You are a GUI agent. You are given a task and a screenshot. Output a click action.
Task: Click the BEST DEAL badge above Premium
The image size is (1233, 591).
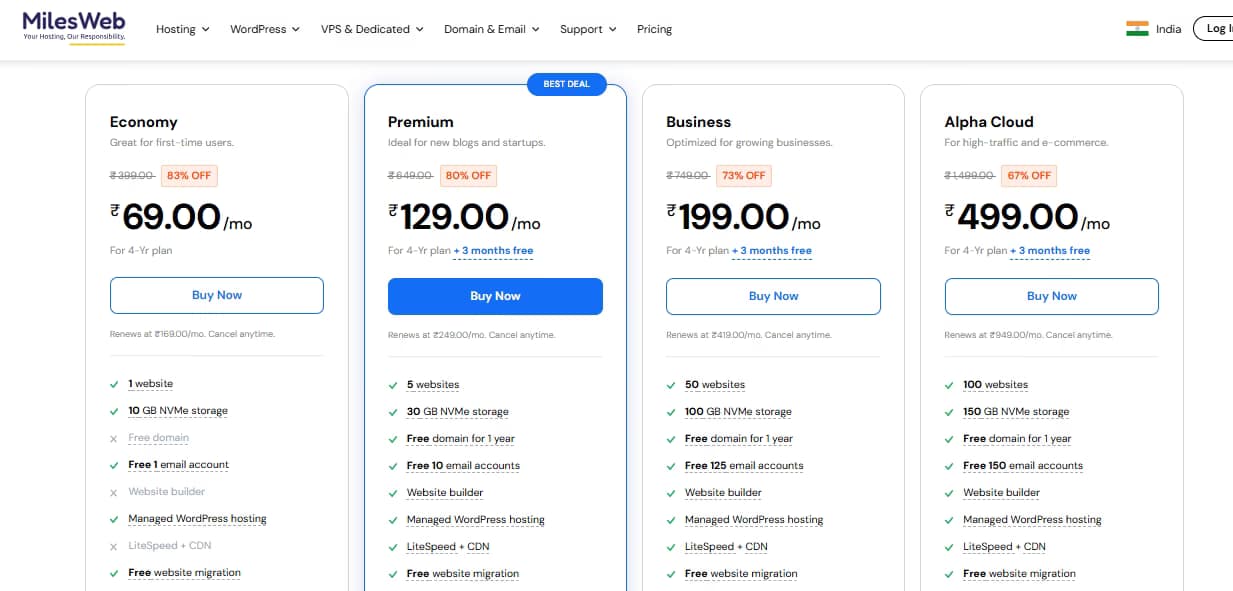click(567, 84)
